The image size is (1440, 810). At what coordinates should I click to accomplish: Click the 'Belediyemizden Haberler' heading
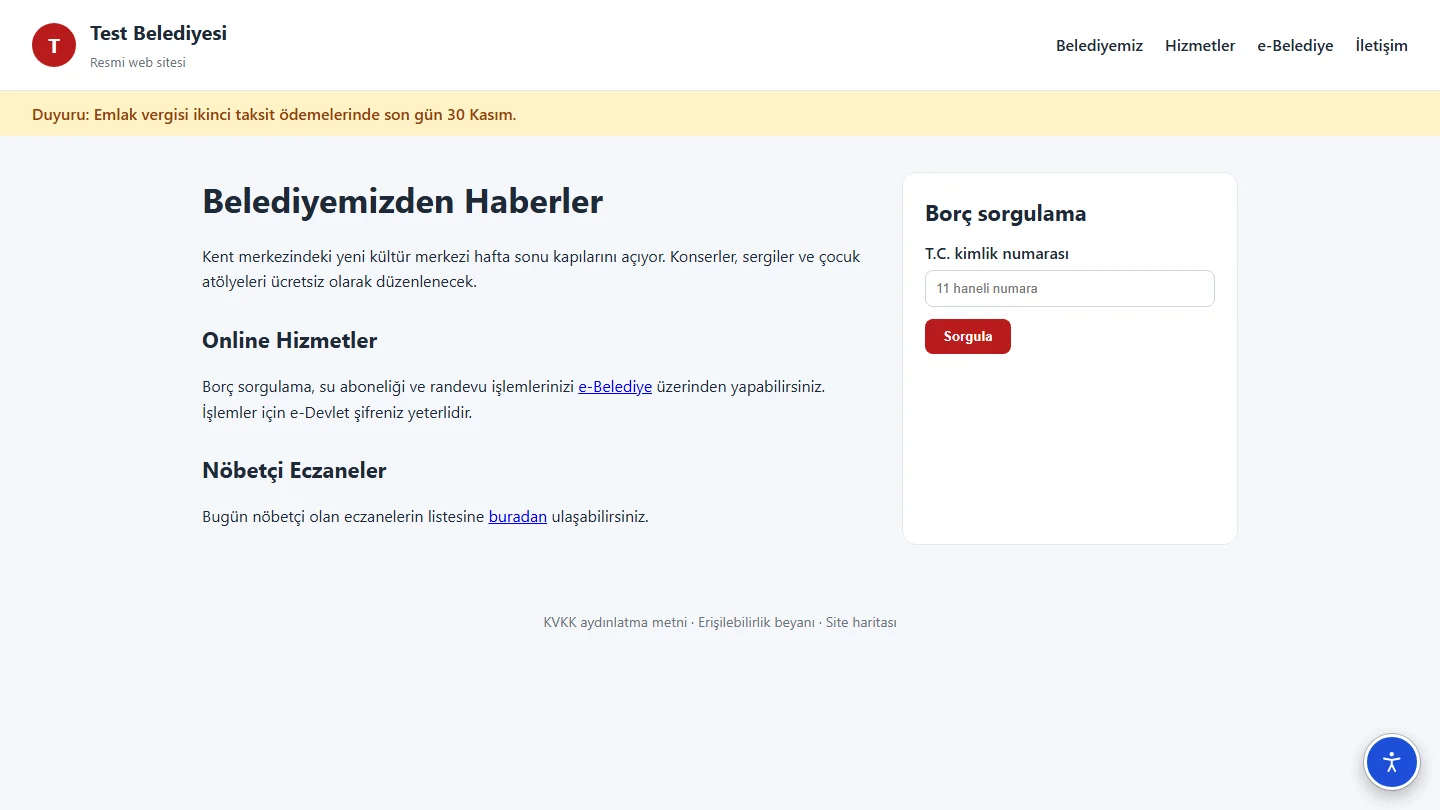(x=402, y=201)
